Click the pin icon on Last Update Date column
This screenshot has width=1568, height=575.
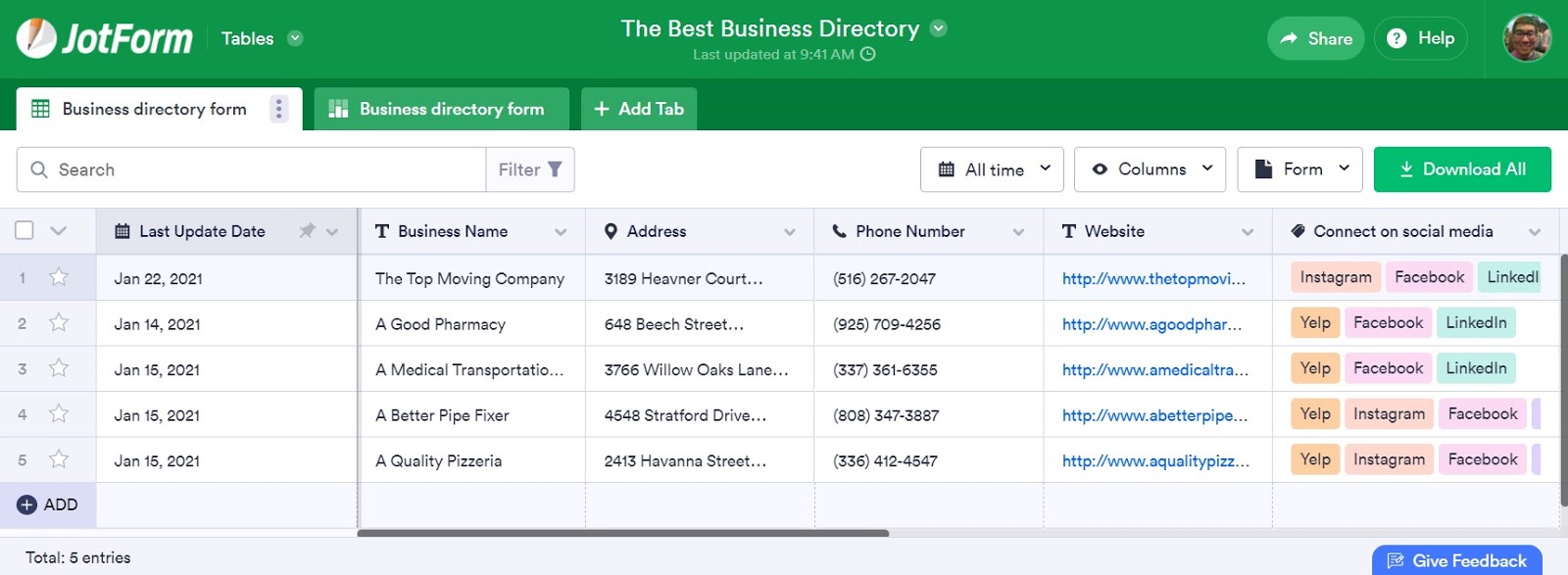(x=307, y=231)
